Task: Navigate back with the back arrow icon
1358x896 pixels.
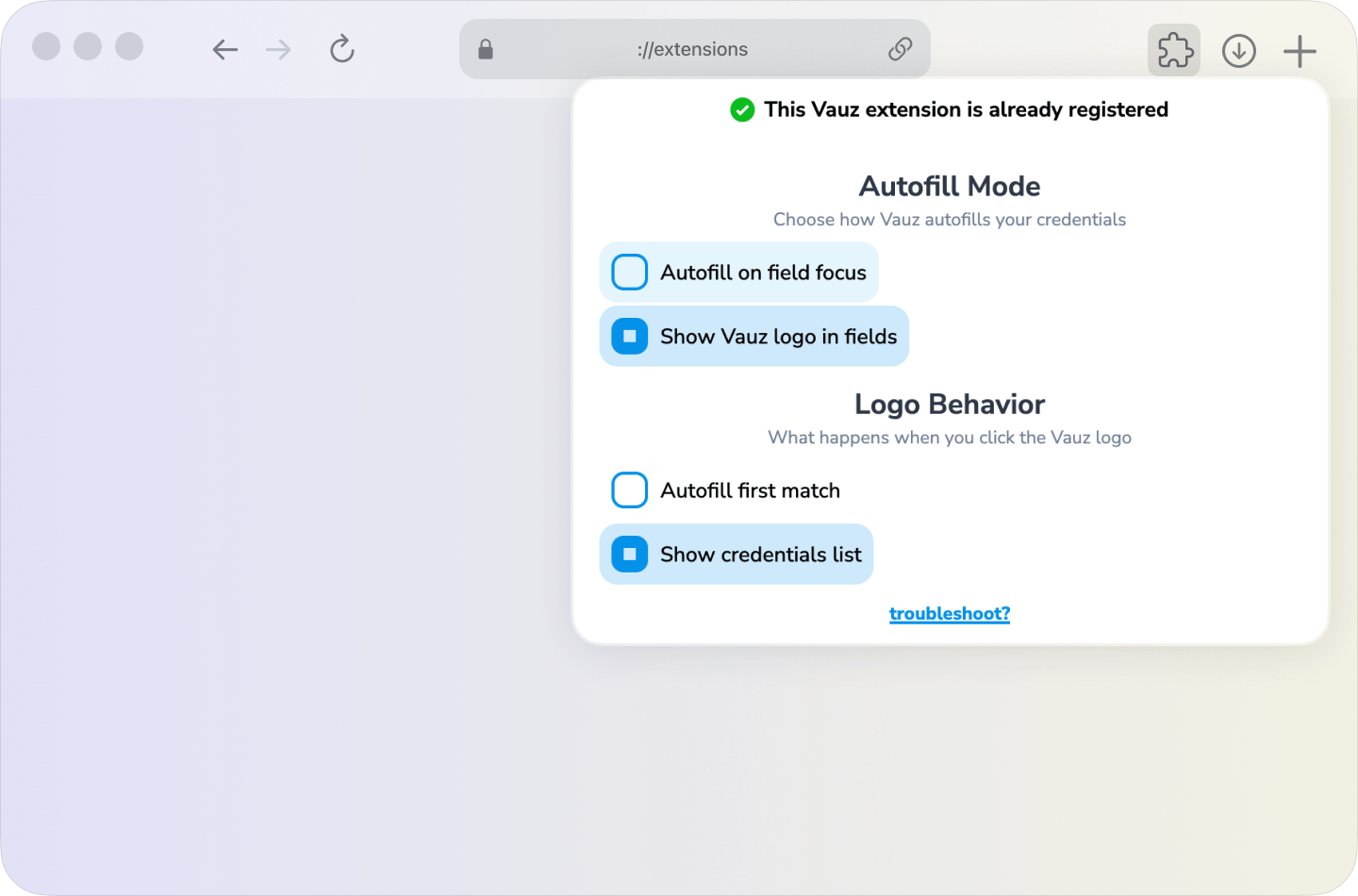Action: click(224, 49)
